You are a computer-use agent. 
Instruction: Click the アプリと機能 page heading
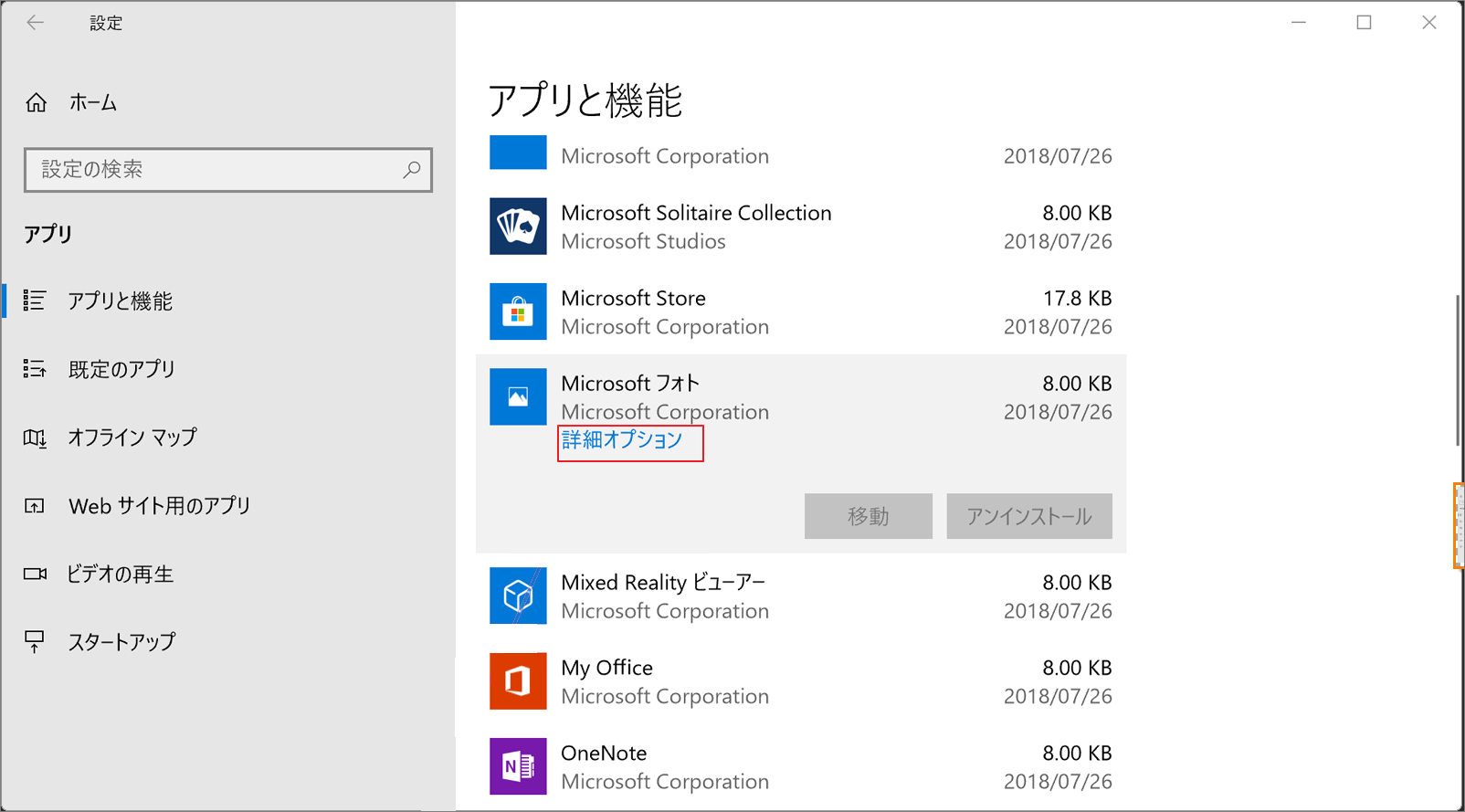pos(585,100)
